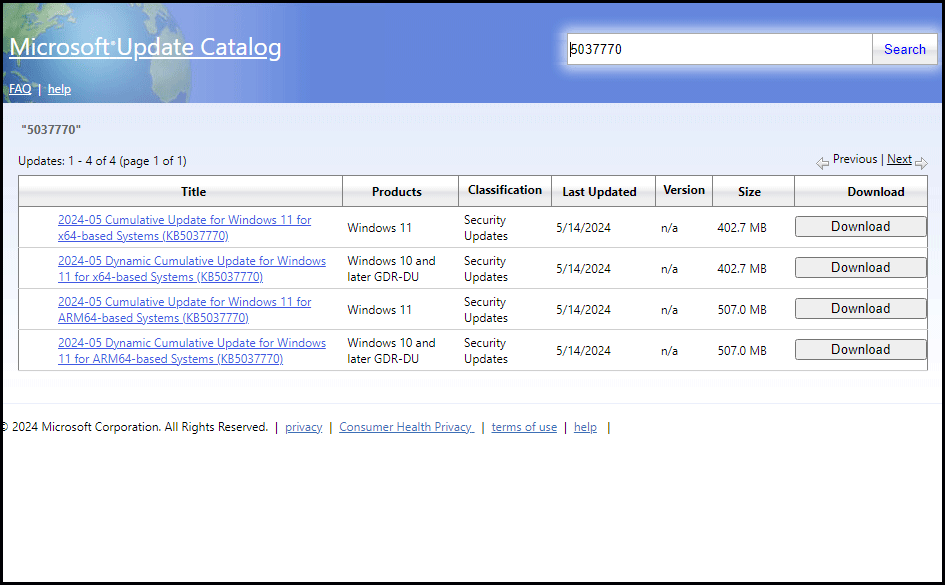Sort by the Title column header
Image resolution: width=945 pixels, height=585 pixels.
193,192
